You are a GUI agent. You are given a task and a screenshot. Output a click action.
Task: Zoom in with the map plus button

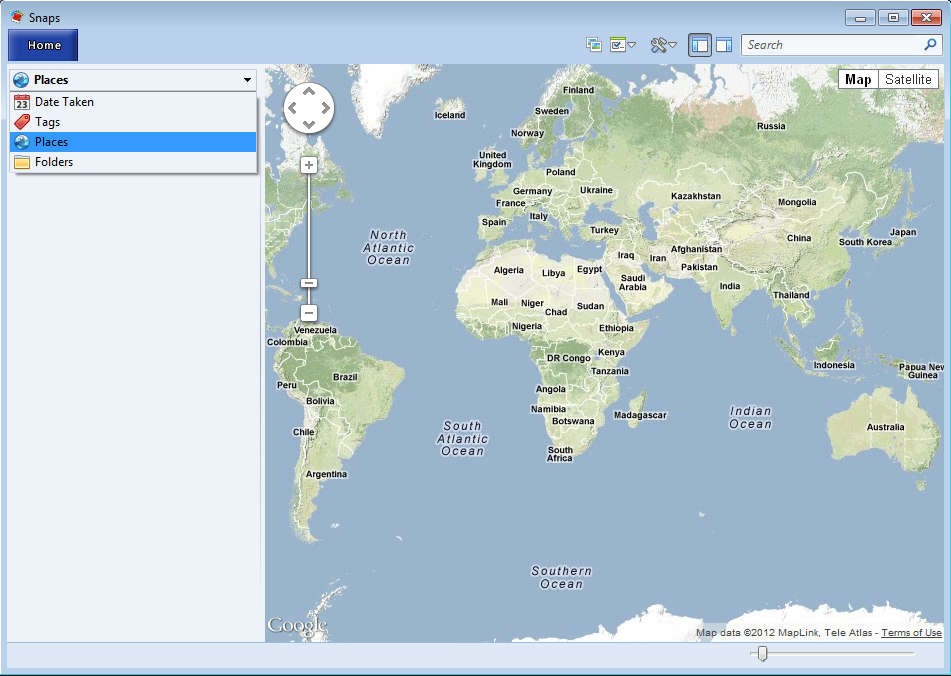[309, 165]
